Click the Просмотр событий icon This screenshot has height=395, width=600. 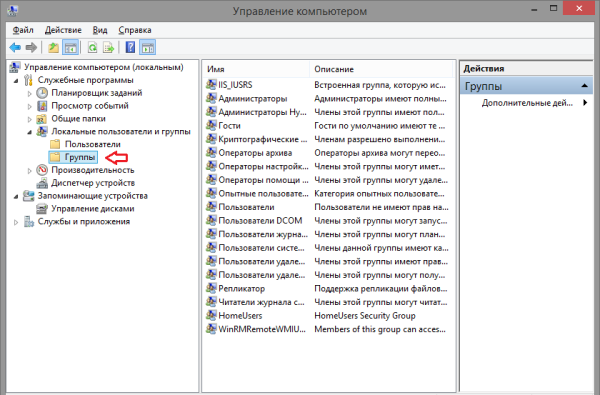tap(42, 106)
